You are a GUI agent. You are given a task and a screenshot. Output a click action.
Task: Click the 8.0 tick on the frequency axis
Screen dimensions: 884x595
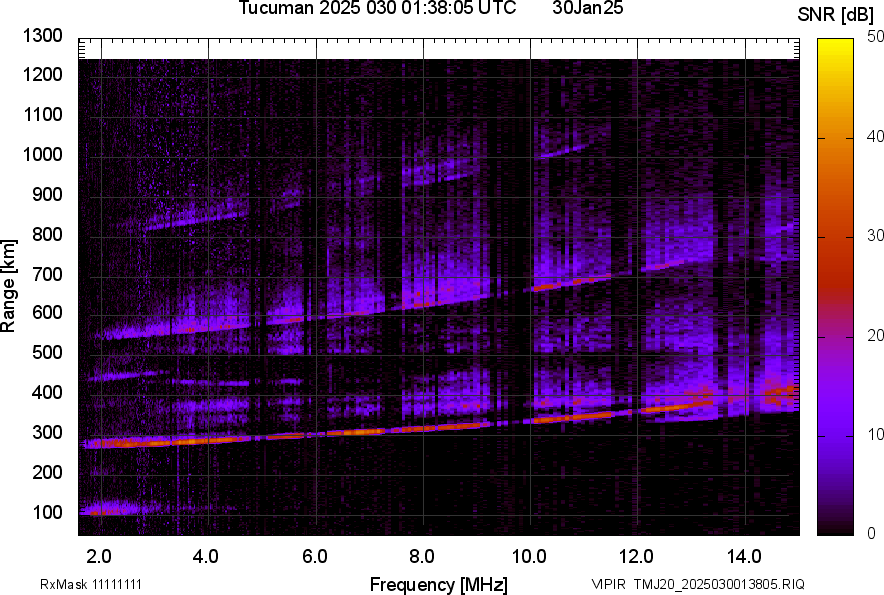[422, 554]
